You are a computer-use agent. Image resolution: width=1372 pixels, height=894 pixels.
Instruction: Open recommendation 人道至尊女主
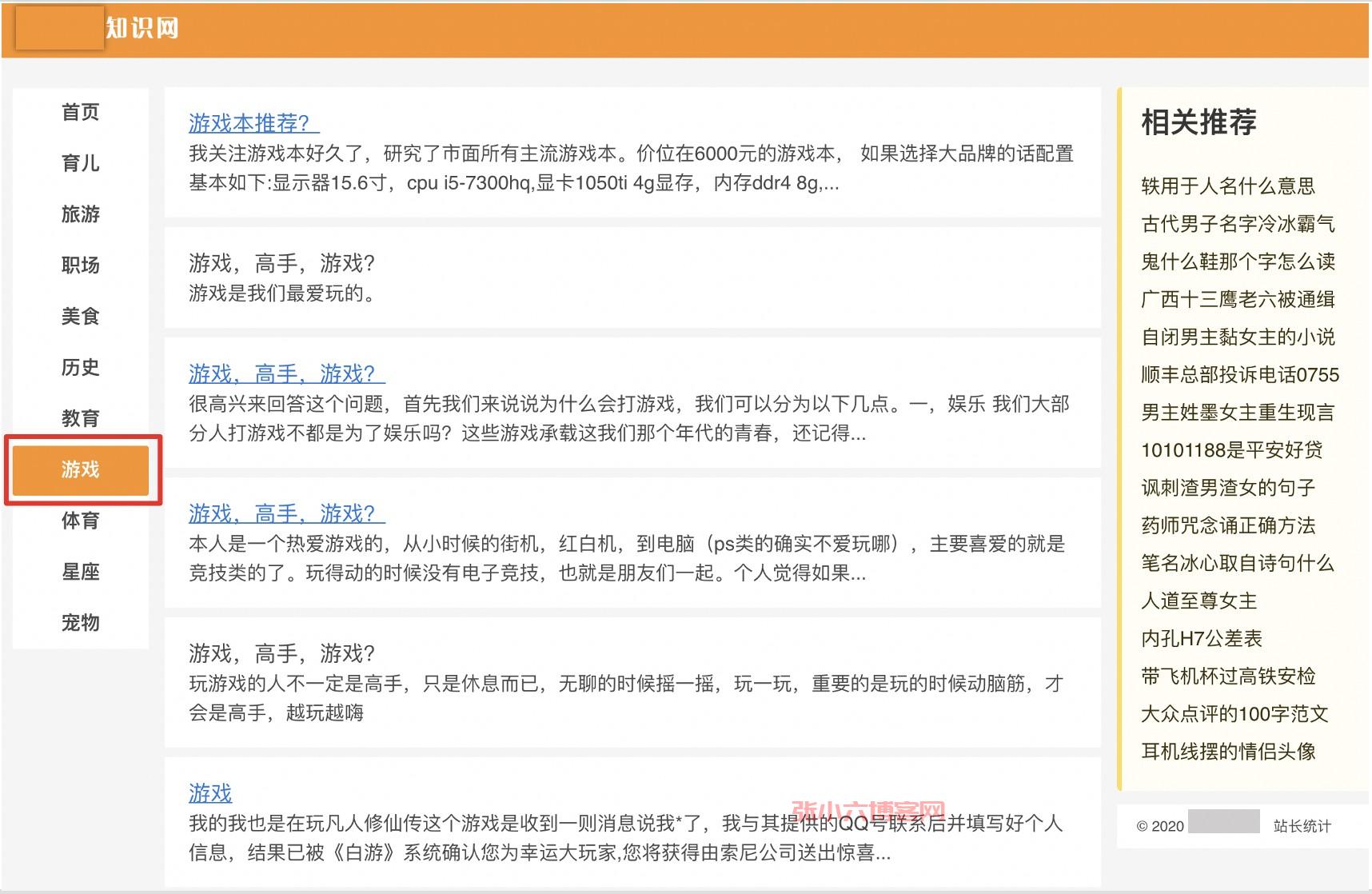coord(1199,601)
